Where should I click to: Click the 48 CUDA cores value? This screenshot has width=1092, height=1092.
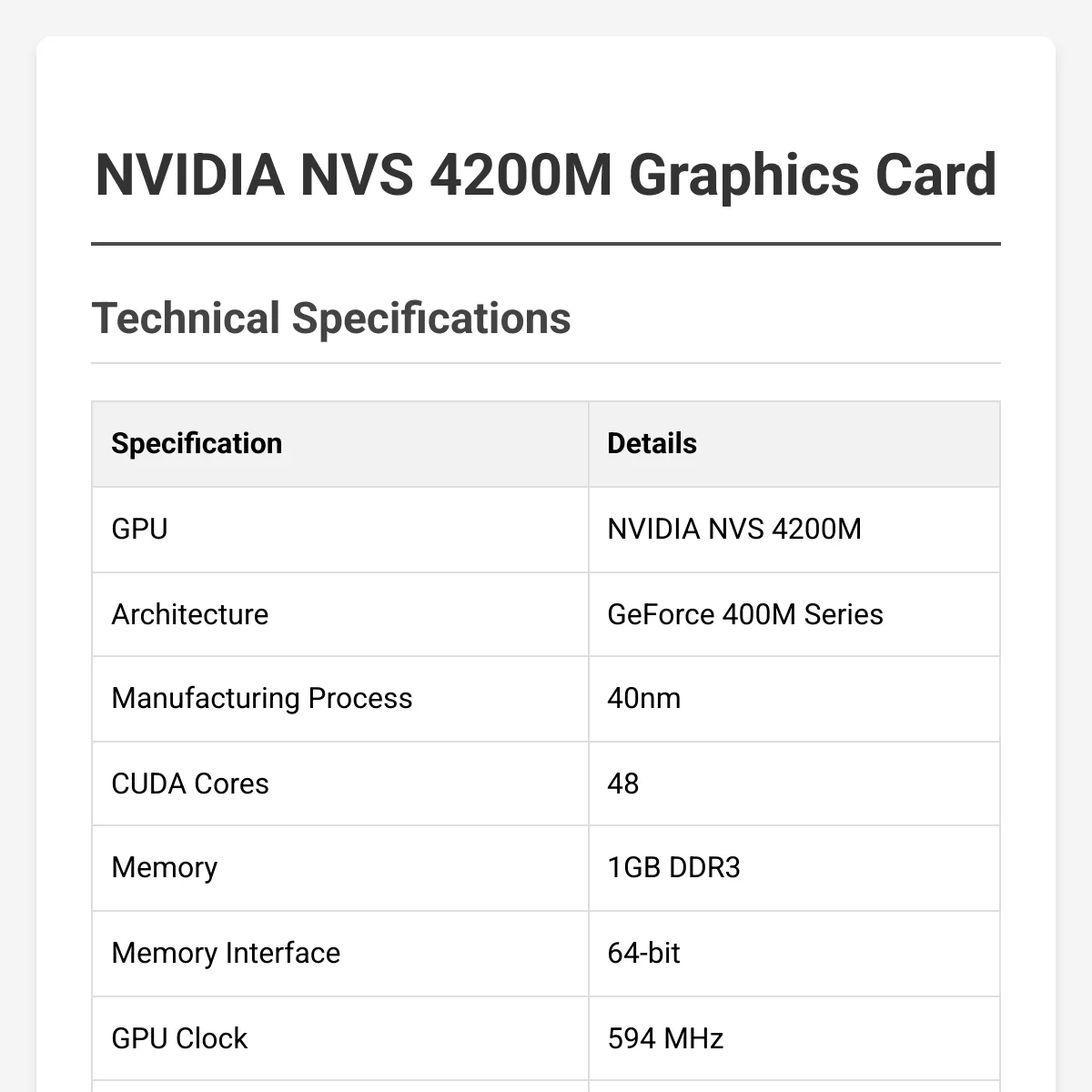click(623, 784)
